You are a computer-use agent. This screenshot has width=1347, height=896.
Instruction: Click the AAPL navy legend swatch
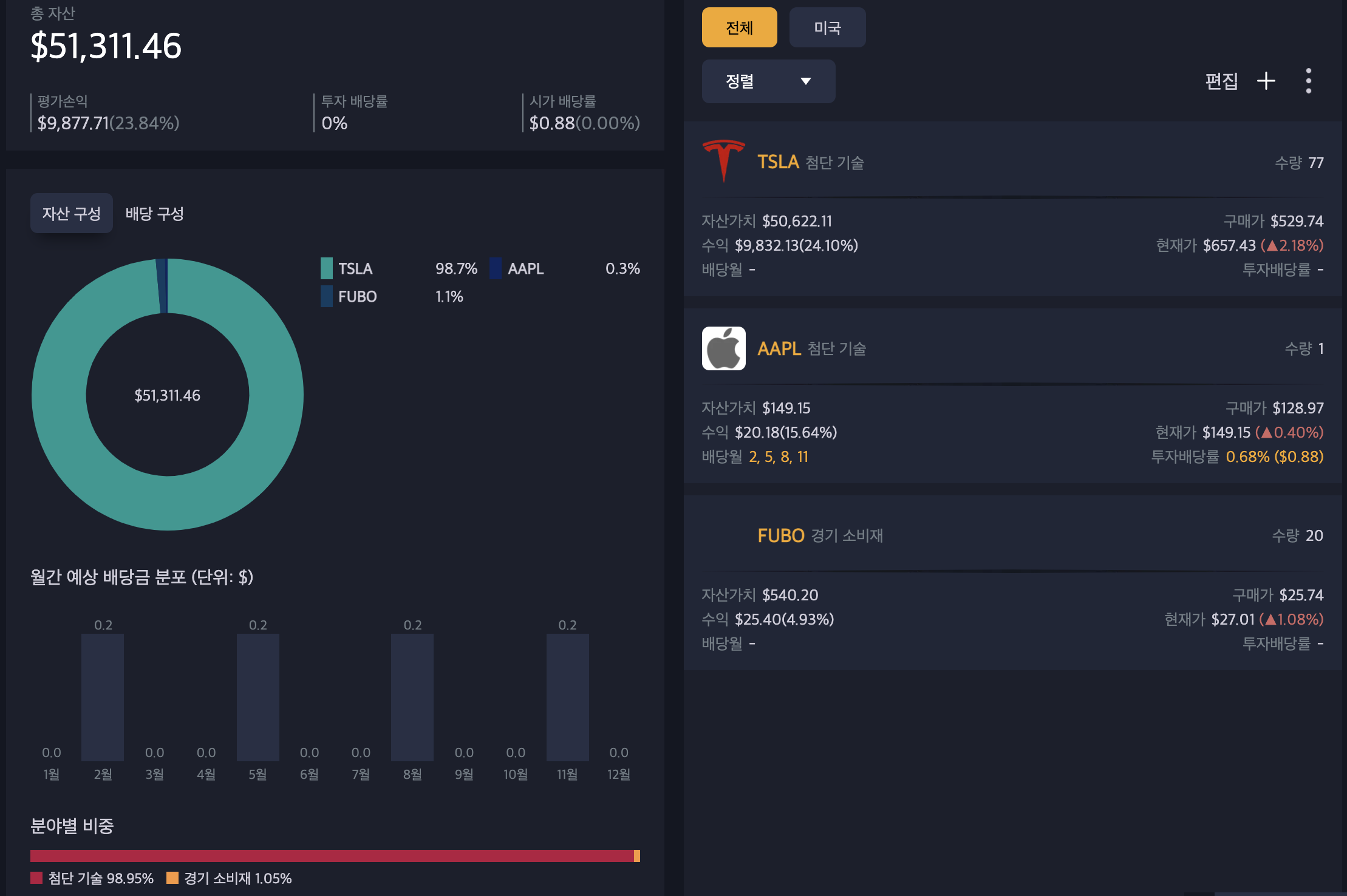tap(496, 268)
